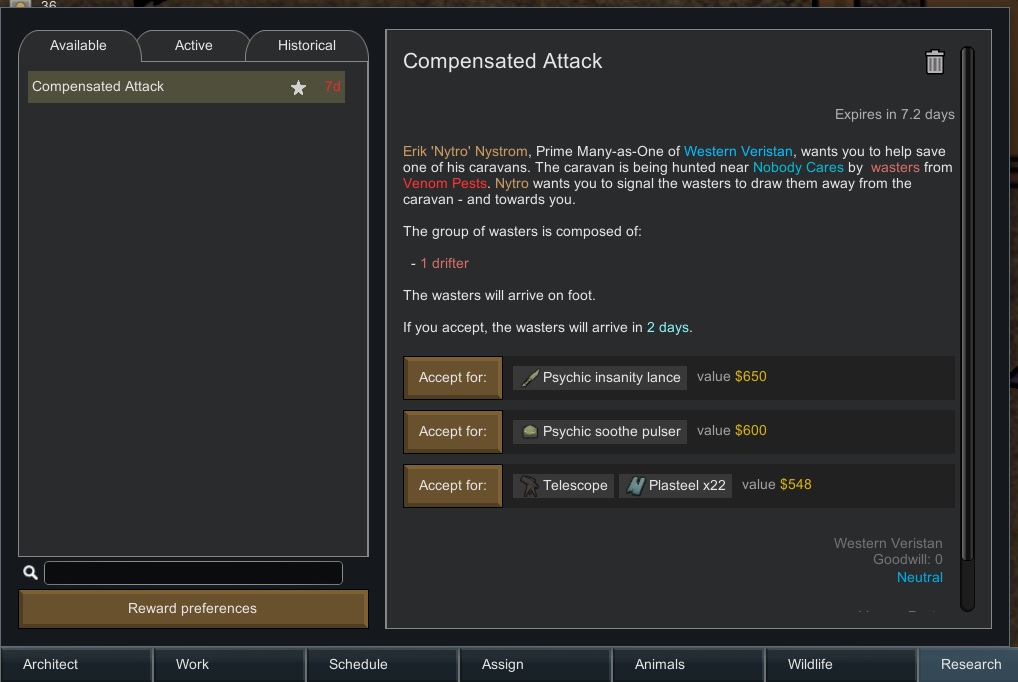Screen dimensions: 1018x682
Task: Click the quest search input field
Action: tap(193, 573)
